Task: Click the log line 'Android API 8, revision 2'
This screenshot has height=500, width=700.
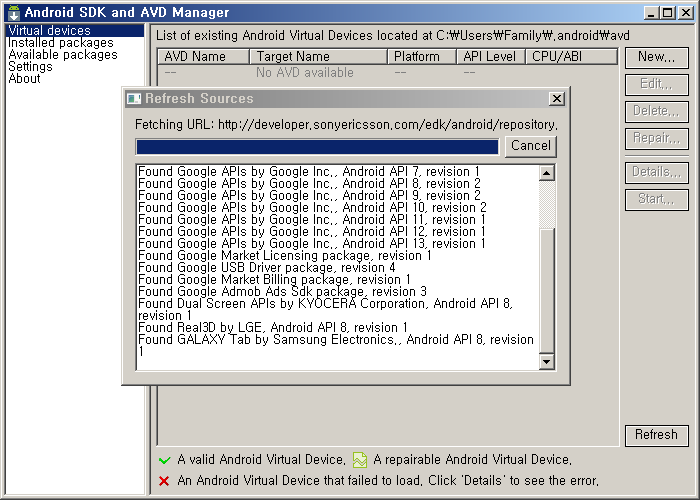Action: point(309,184)
